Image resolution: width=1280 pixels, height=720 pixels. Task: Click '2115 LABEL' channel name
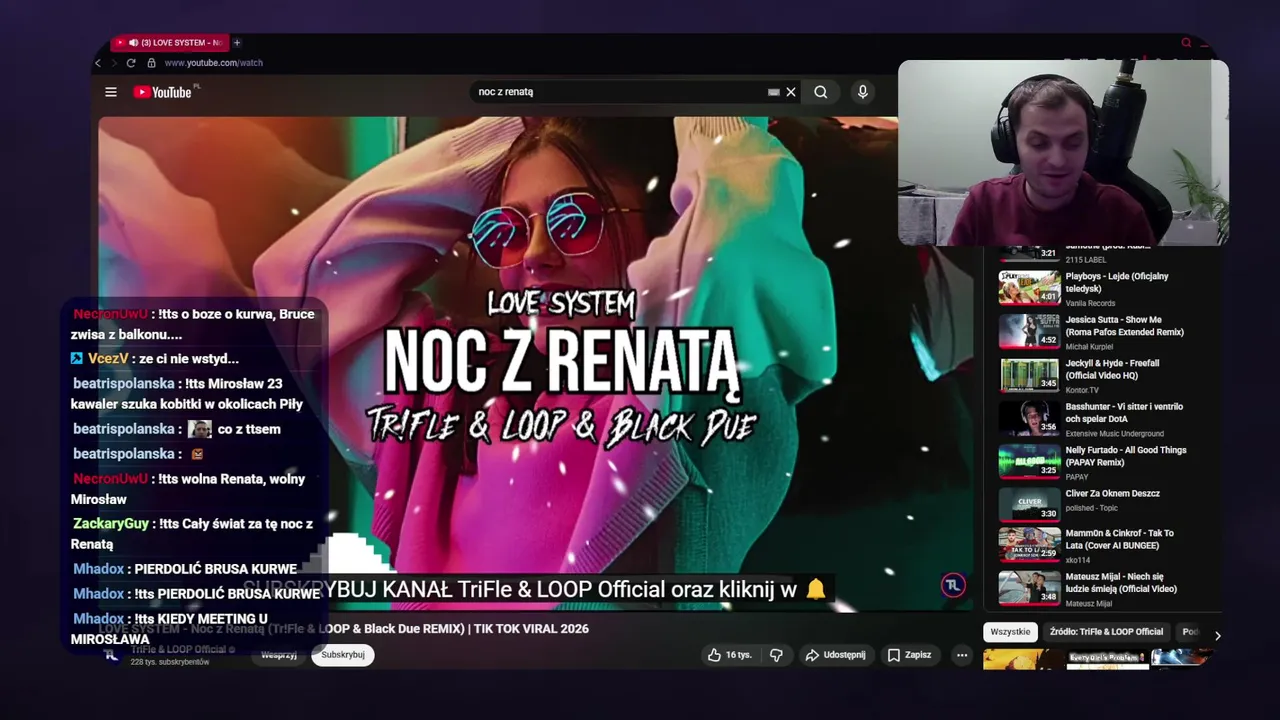click(x=1085, y=260)
